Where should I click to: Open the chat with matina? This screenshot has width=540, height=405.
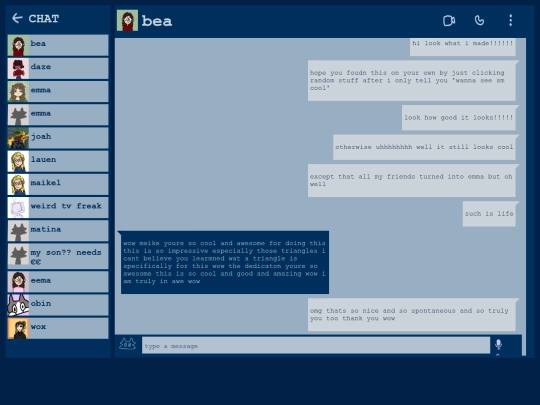coord(58,231)
